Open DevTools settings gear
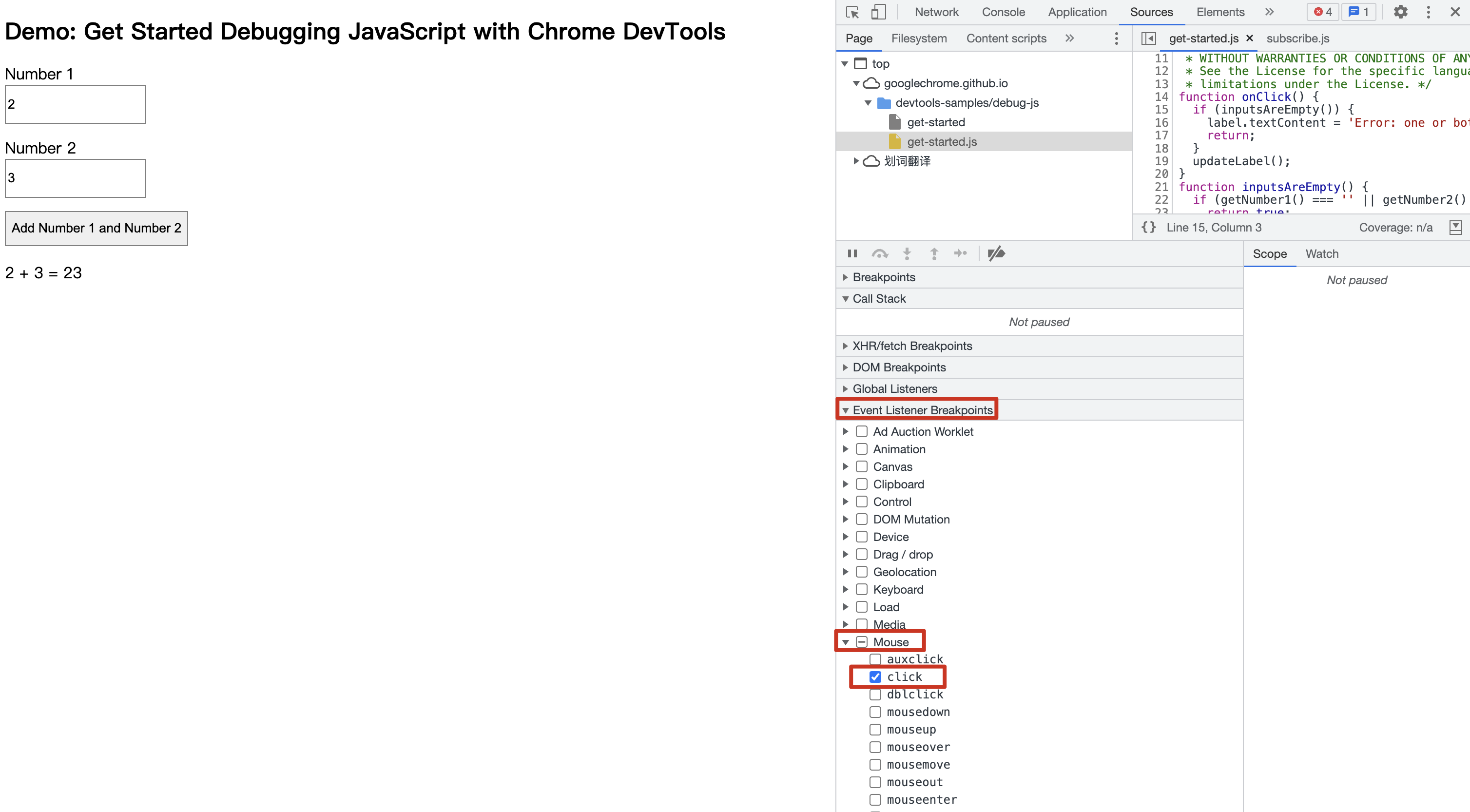 coord(1400,12)
